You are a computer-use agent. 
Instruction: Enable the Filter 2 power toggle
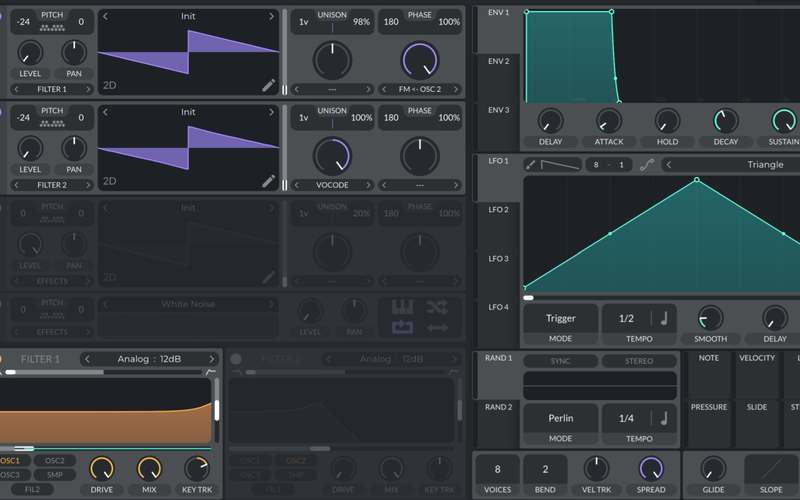pyautogui.click(x=236, y=359)
